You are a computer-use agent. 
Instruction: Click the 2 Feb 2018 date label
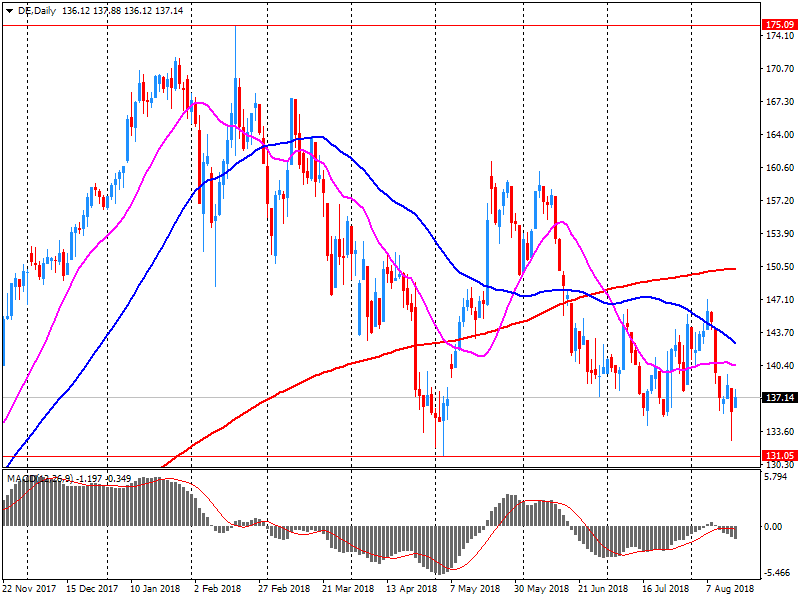pos(217,589)
